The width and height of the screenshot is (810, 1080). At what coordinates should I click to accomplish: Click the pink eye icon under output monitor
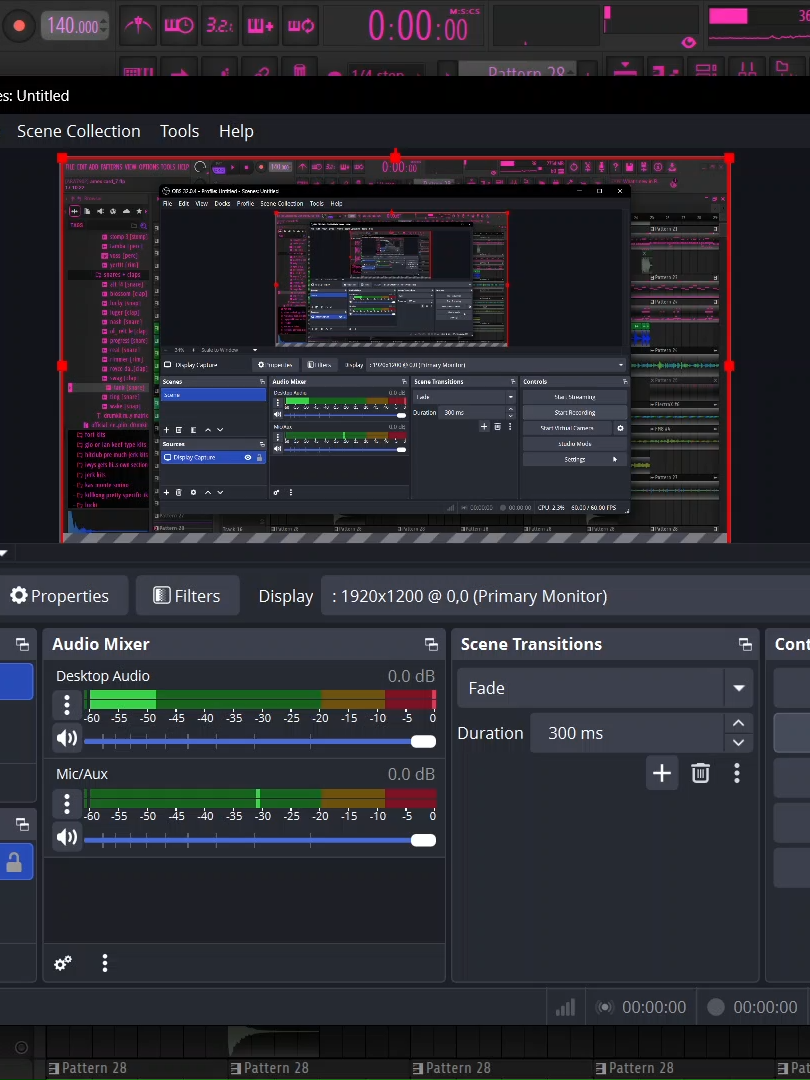click(x=688, y=43)
